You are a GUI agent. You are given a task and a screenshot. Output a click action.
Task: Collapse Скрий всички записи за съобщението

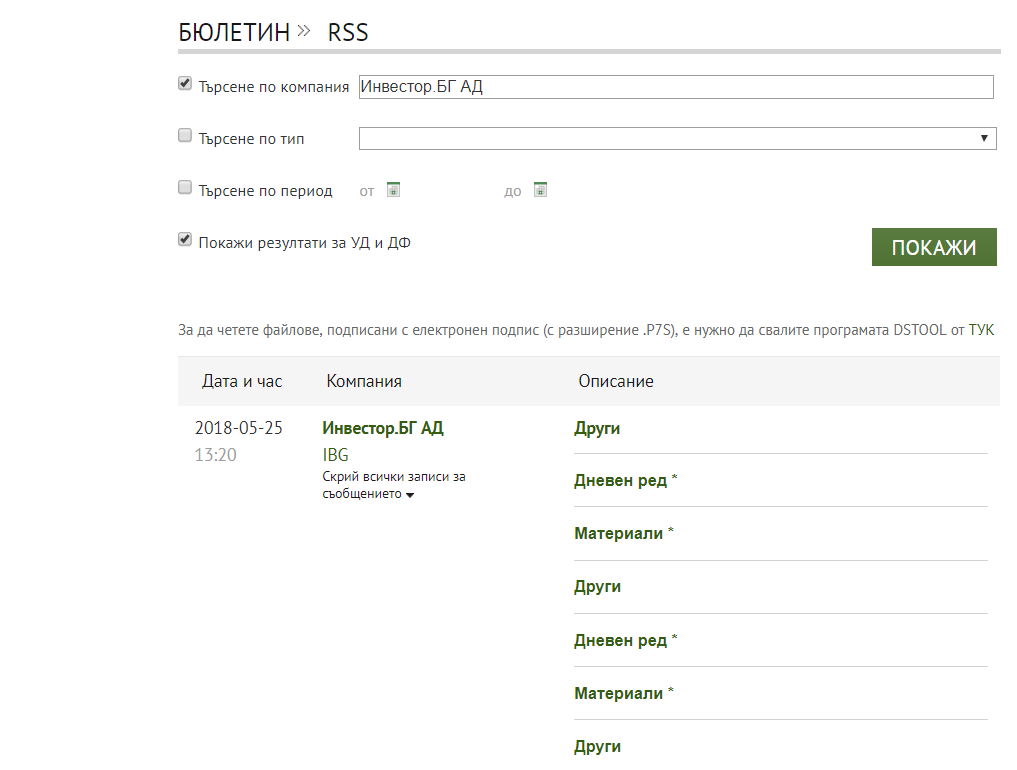394,485
